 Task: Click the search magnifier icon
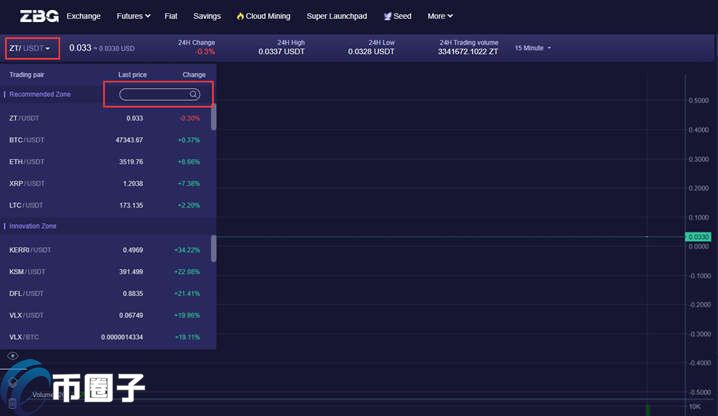click(x=193, y=94)
